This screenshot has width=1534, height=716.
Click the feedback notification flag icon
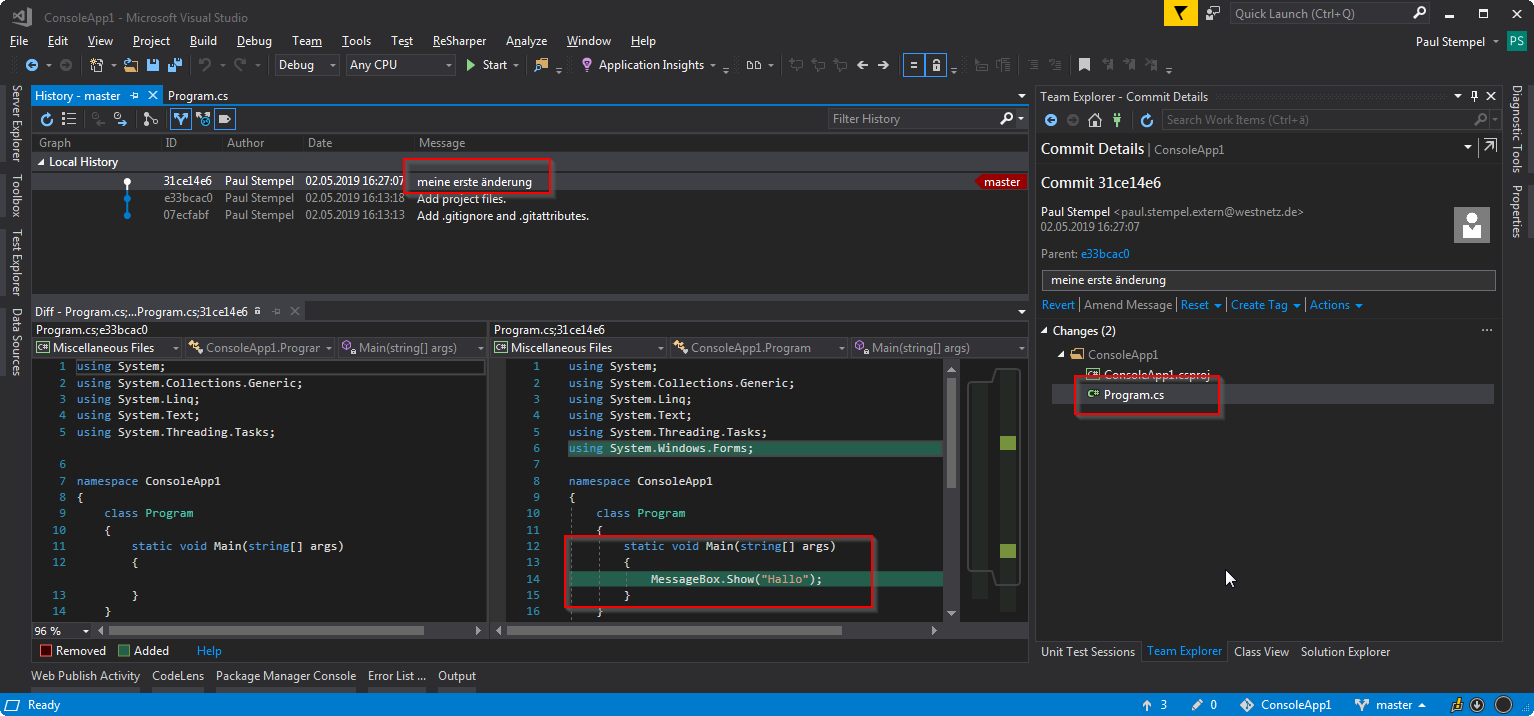(1181, 13)
